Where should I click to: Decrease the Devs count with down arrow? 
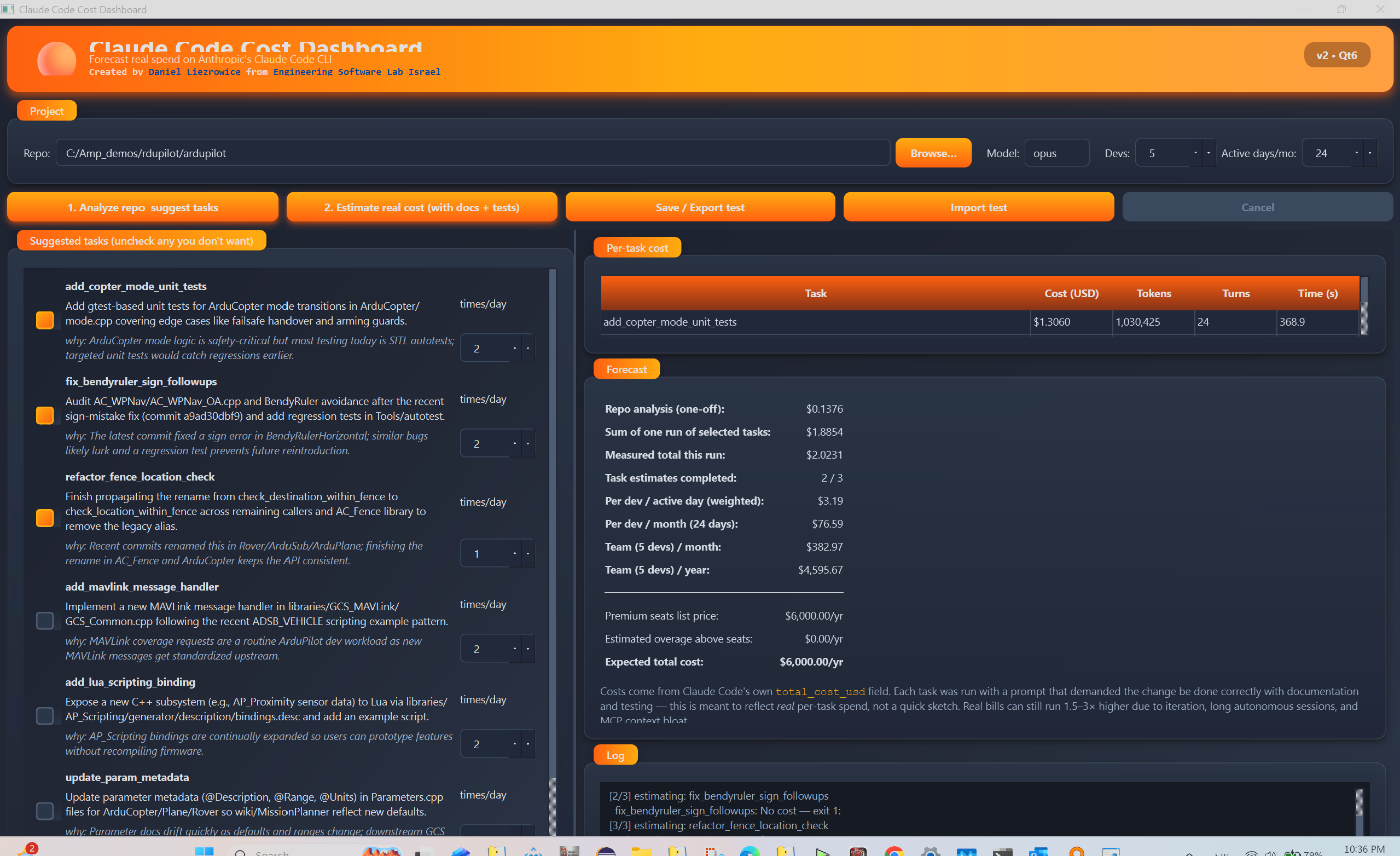1209,153
